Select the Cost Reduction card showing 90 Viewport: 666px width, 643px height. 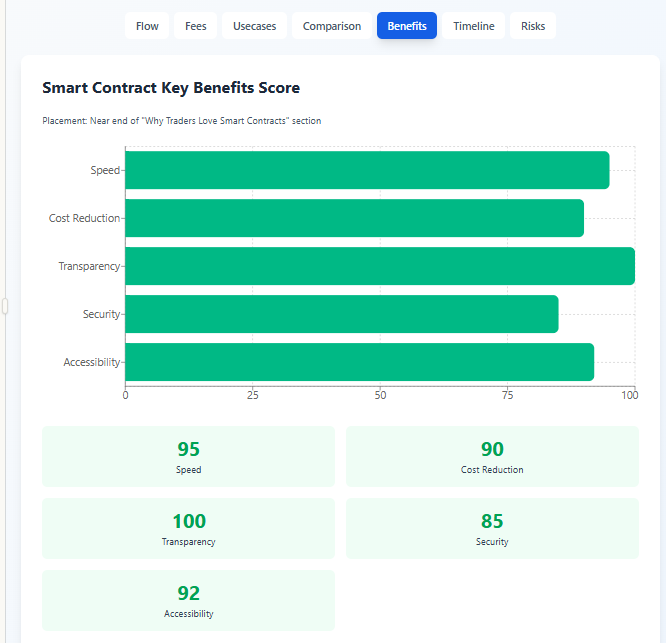(x=492, y=457)
